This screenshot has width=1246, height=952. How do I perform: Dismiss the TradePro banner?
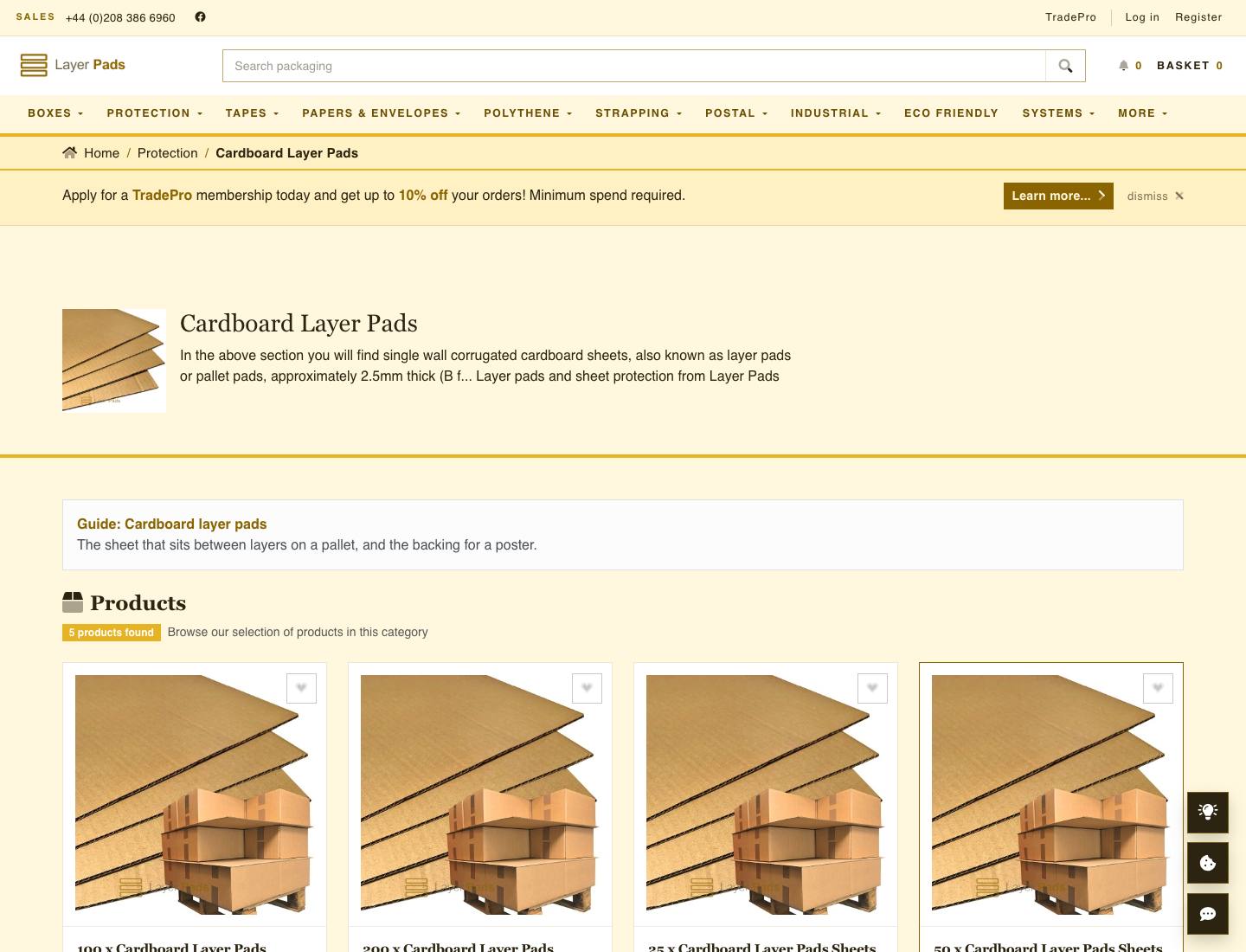[x=1155, y=196]
